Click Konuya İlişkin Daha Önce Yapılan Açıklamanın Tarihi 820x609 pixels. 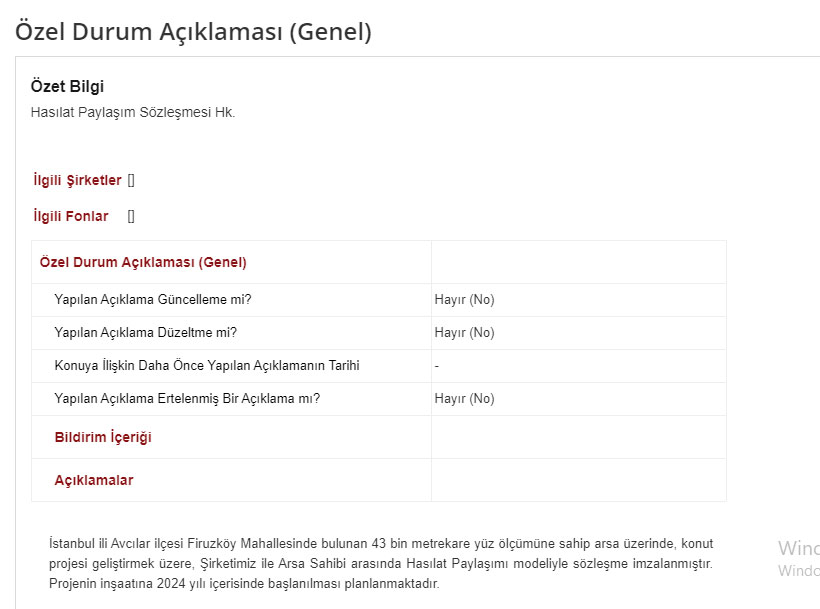207,365
